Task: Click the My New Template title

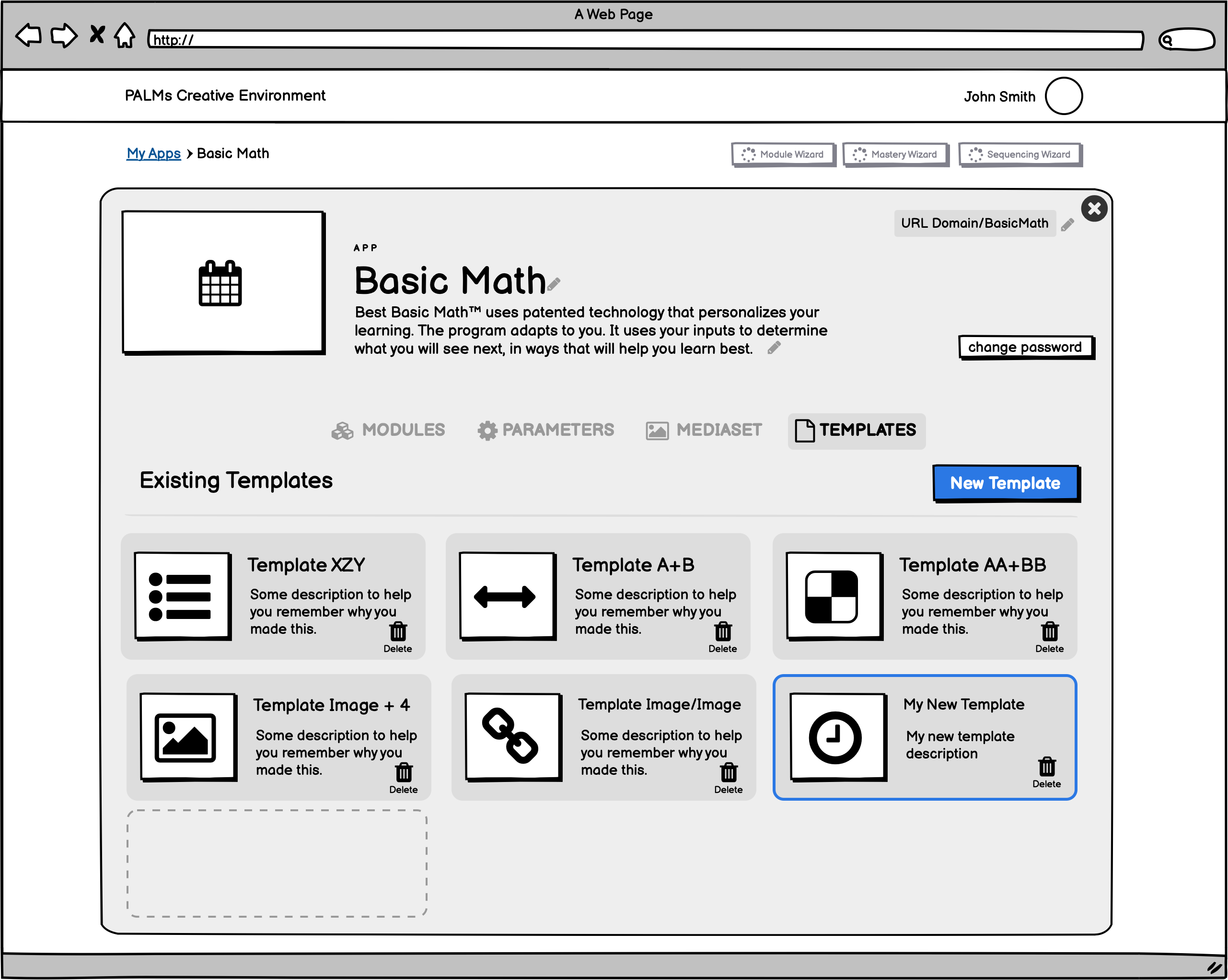Action: (x=964, y=705)
